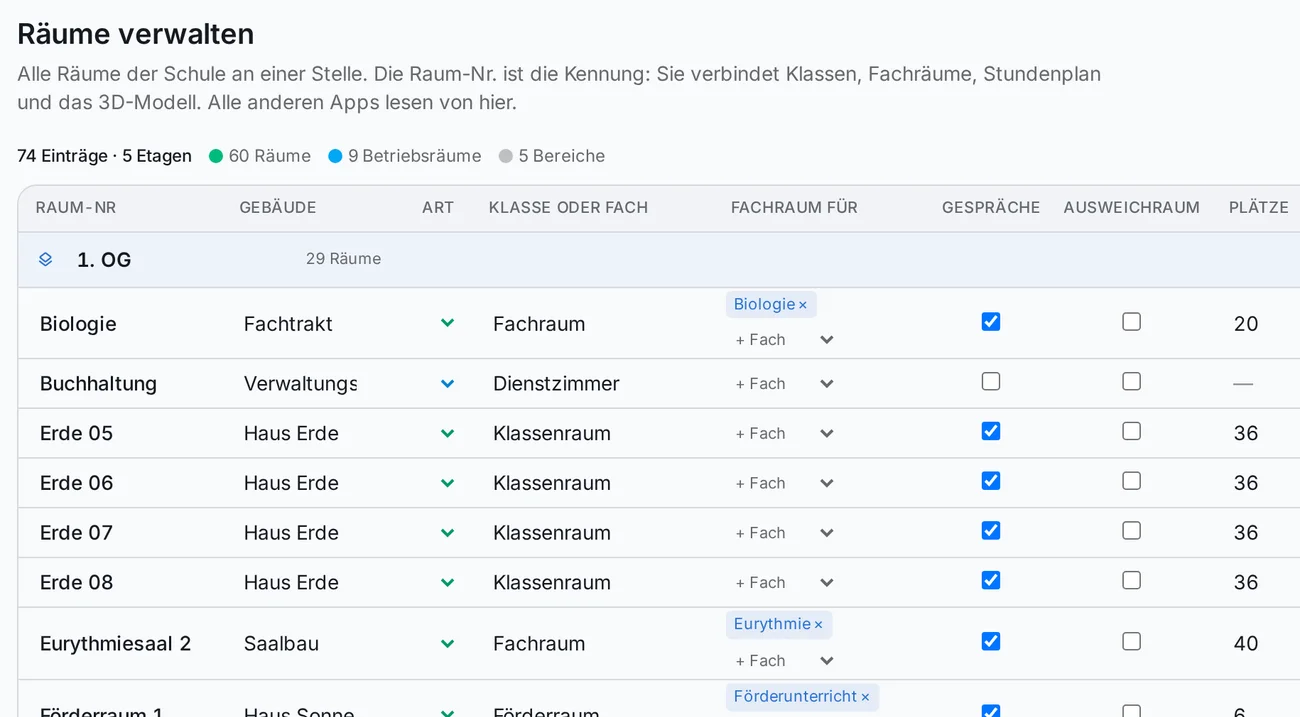Click the Raum-Nr column header
This screenshot has height=717, width=1300.
coord(76,208)
